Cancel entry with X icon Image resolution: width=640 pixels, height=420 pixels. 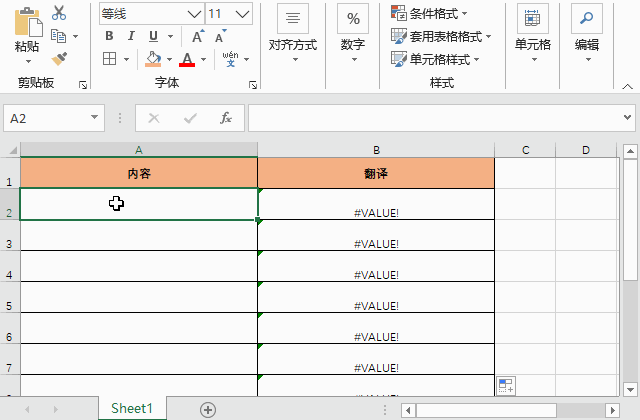pyautogui.click(x=154, y=118)
